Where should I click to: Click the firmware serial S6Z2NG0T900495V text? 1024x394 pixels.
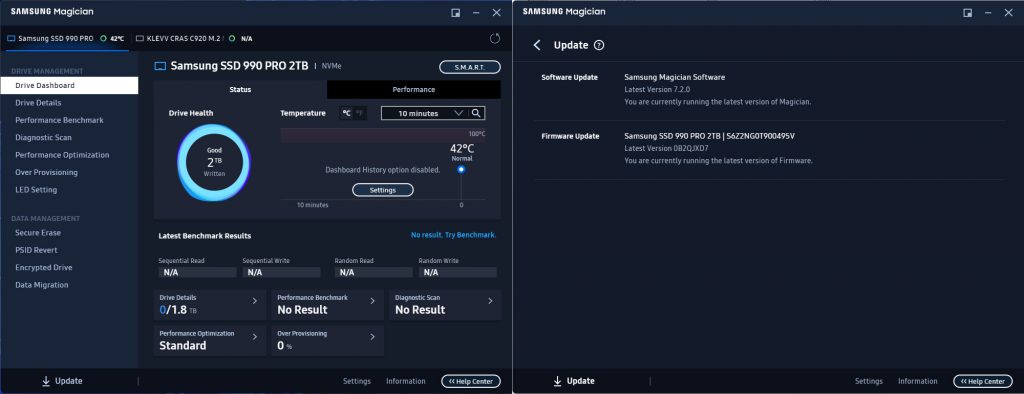[760, 136]
